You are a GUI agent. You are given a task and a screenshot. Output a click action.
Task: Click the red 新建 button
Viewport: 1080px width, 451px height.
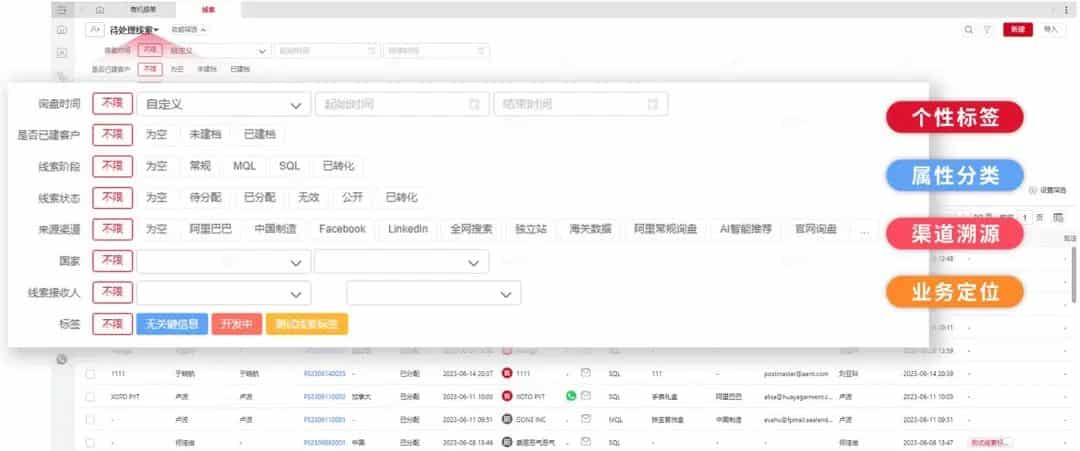(1017, 30)
